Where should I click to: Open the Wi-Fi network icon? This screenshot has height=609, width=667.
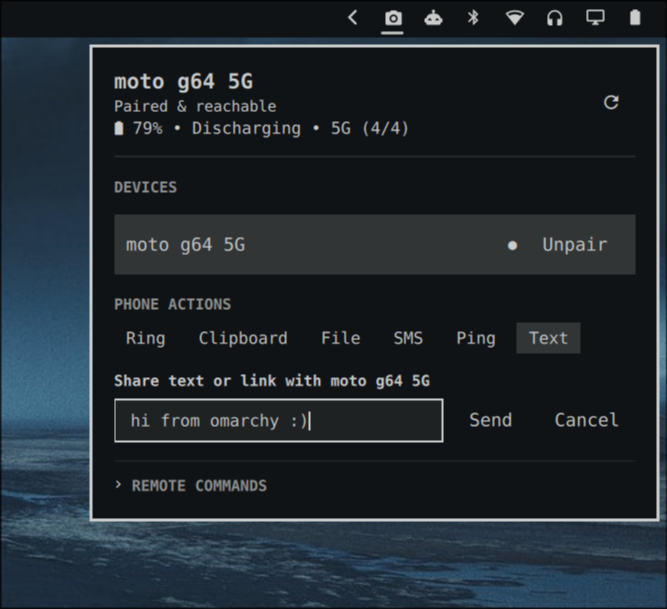point(514,18)
